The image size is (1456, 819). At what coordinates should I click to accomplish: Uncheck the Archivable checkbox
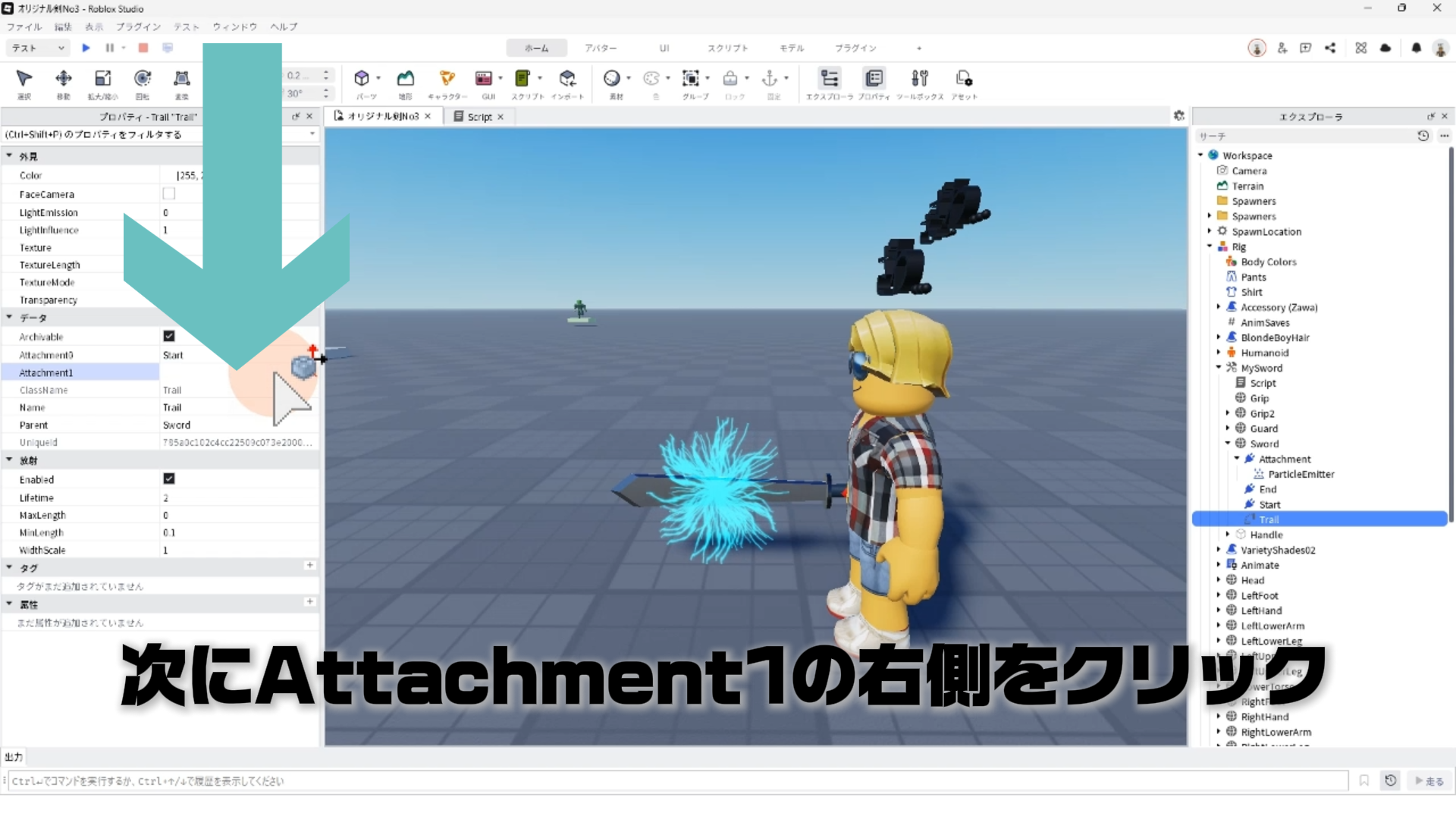pyautogui.click(x=169, y=336)
